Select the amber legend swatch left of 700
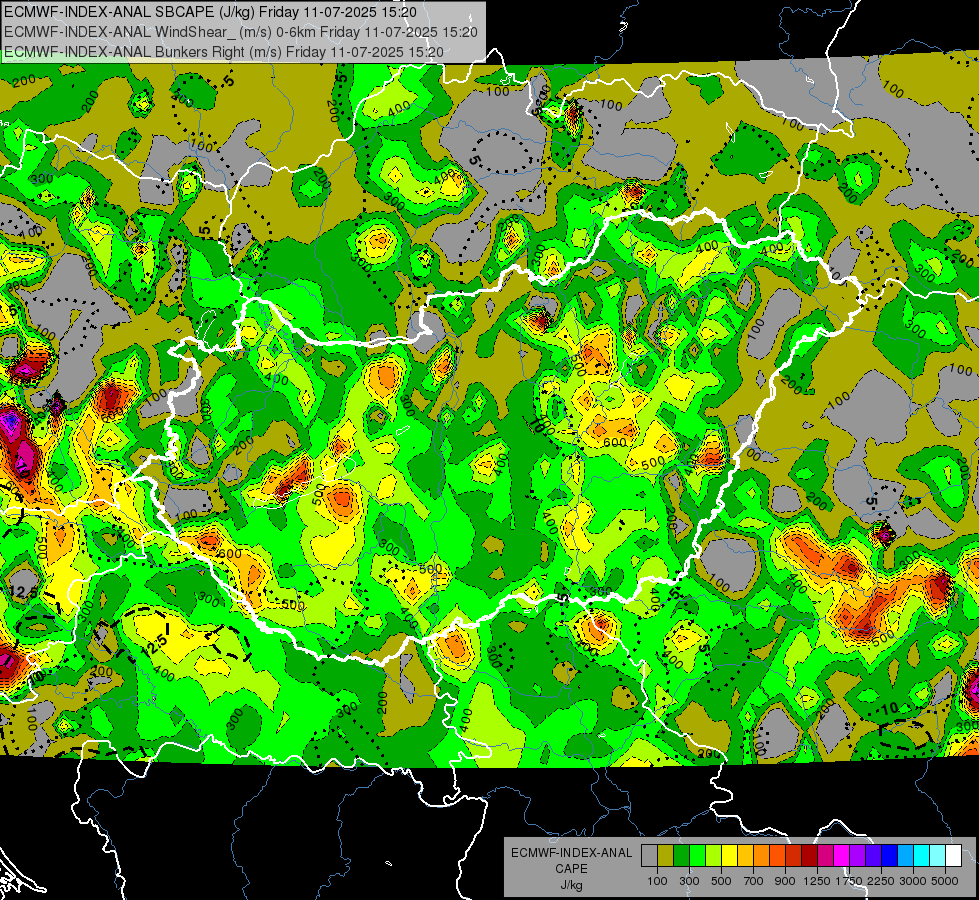 (x=745, y=856)
